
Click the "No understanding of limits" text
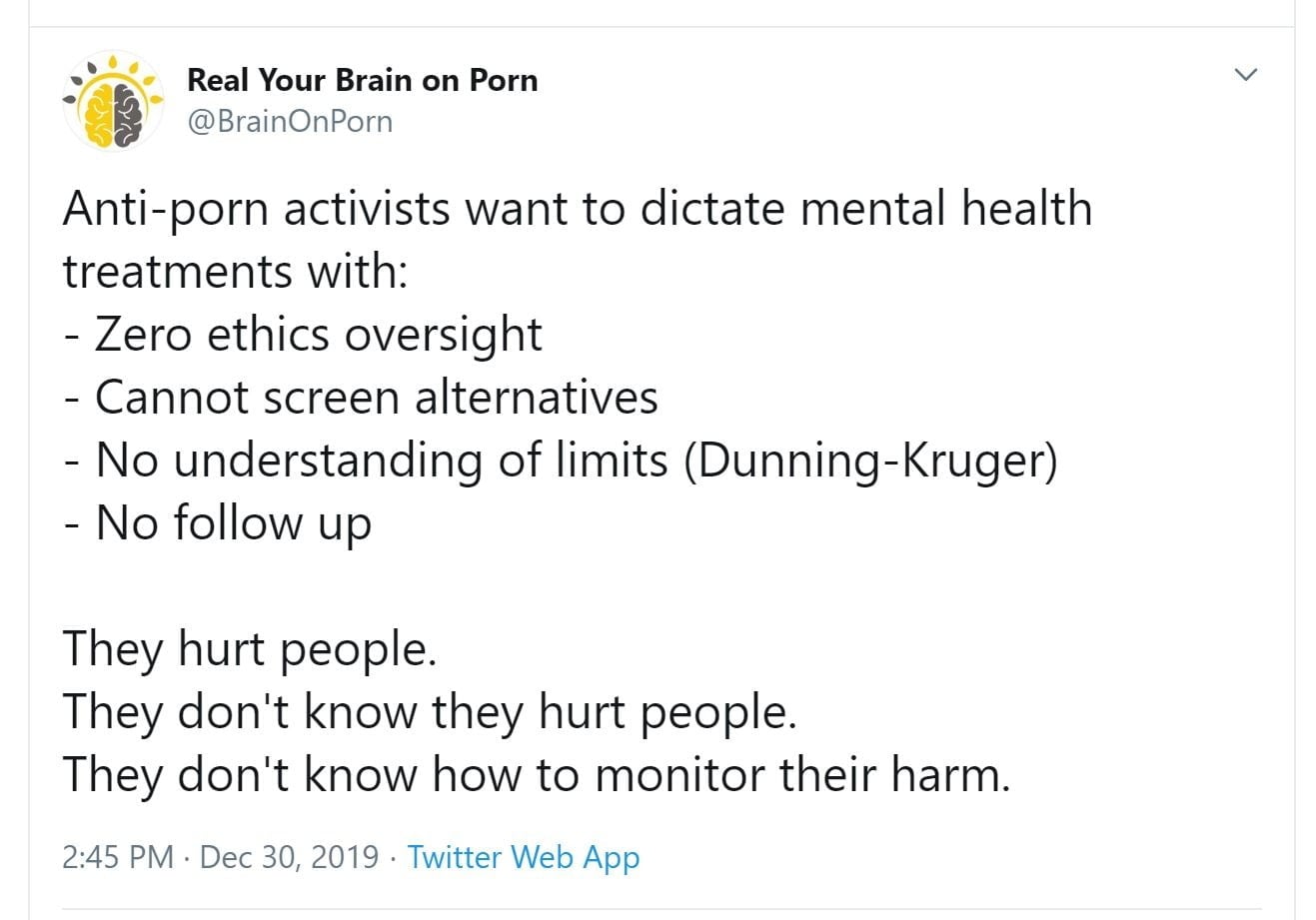[x=382, y=460]
